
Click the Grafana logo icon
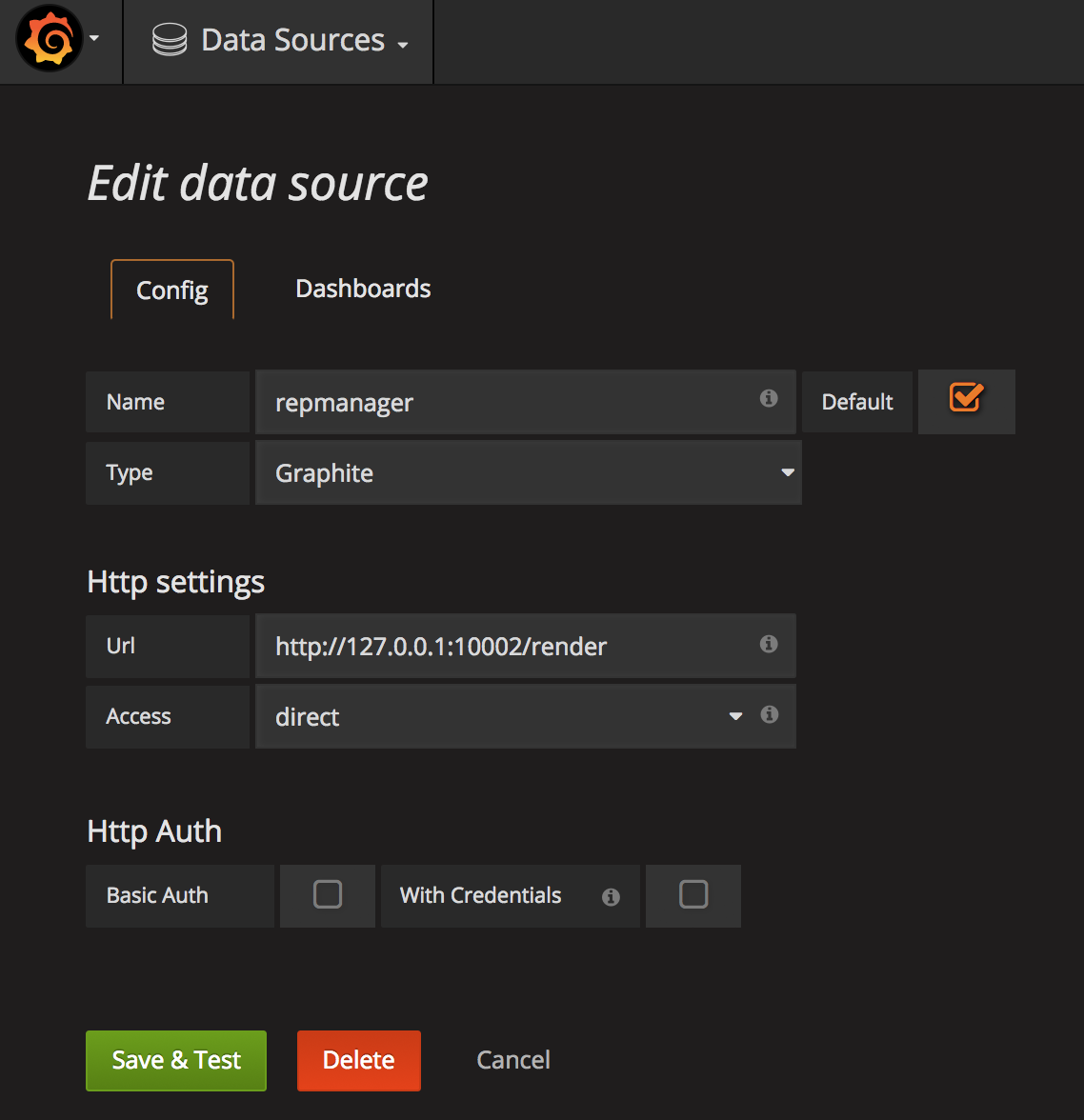pos(50,38)
